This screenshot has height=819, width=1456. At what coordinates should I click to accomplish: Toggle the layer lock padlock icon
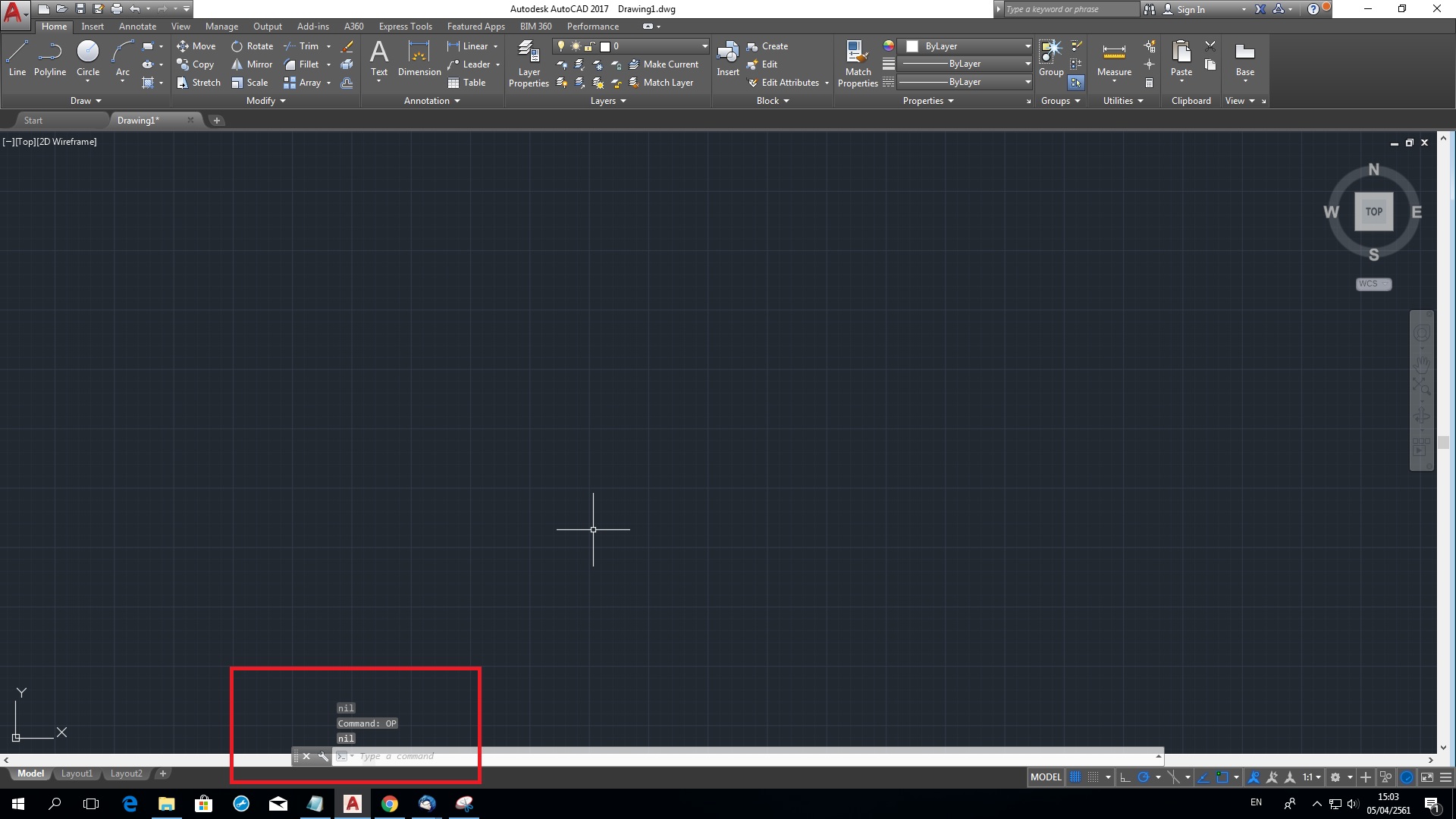pos(590,46)
